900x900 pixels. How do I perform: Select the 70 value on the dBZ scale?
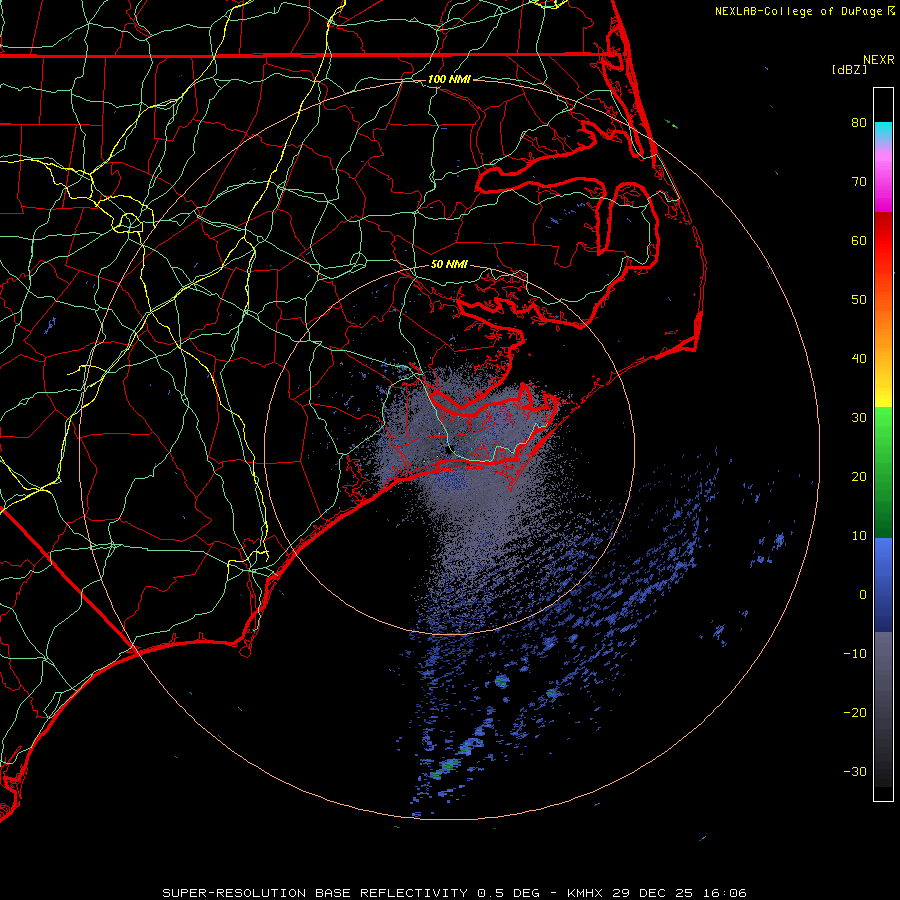(x=859, y=181)
